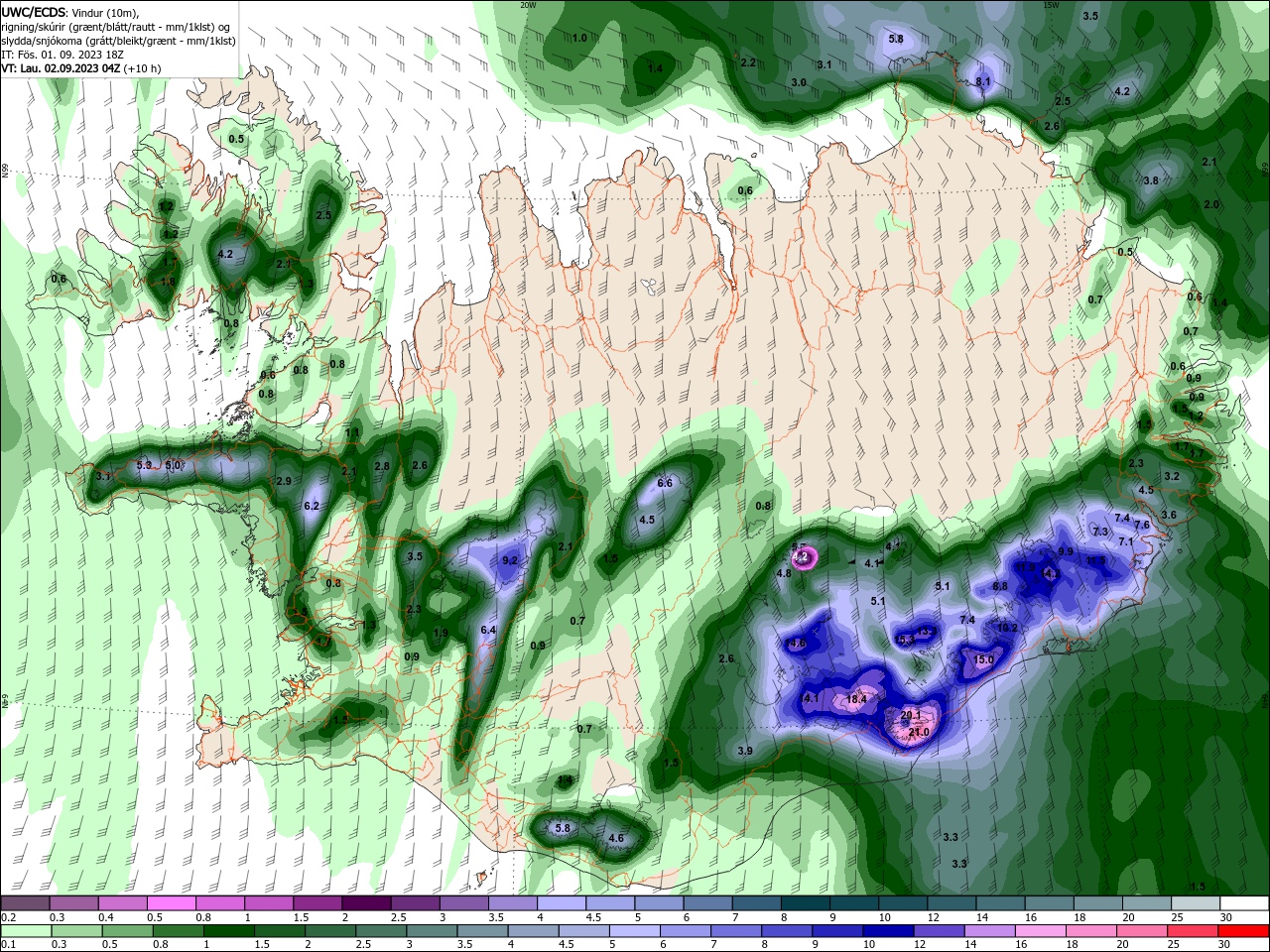The image size is (1270, 952).
Task: Click the 3.9 precipitation value
Action: click(x=745, y=751)
